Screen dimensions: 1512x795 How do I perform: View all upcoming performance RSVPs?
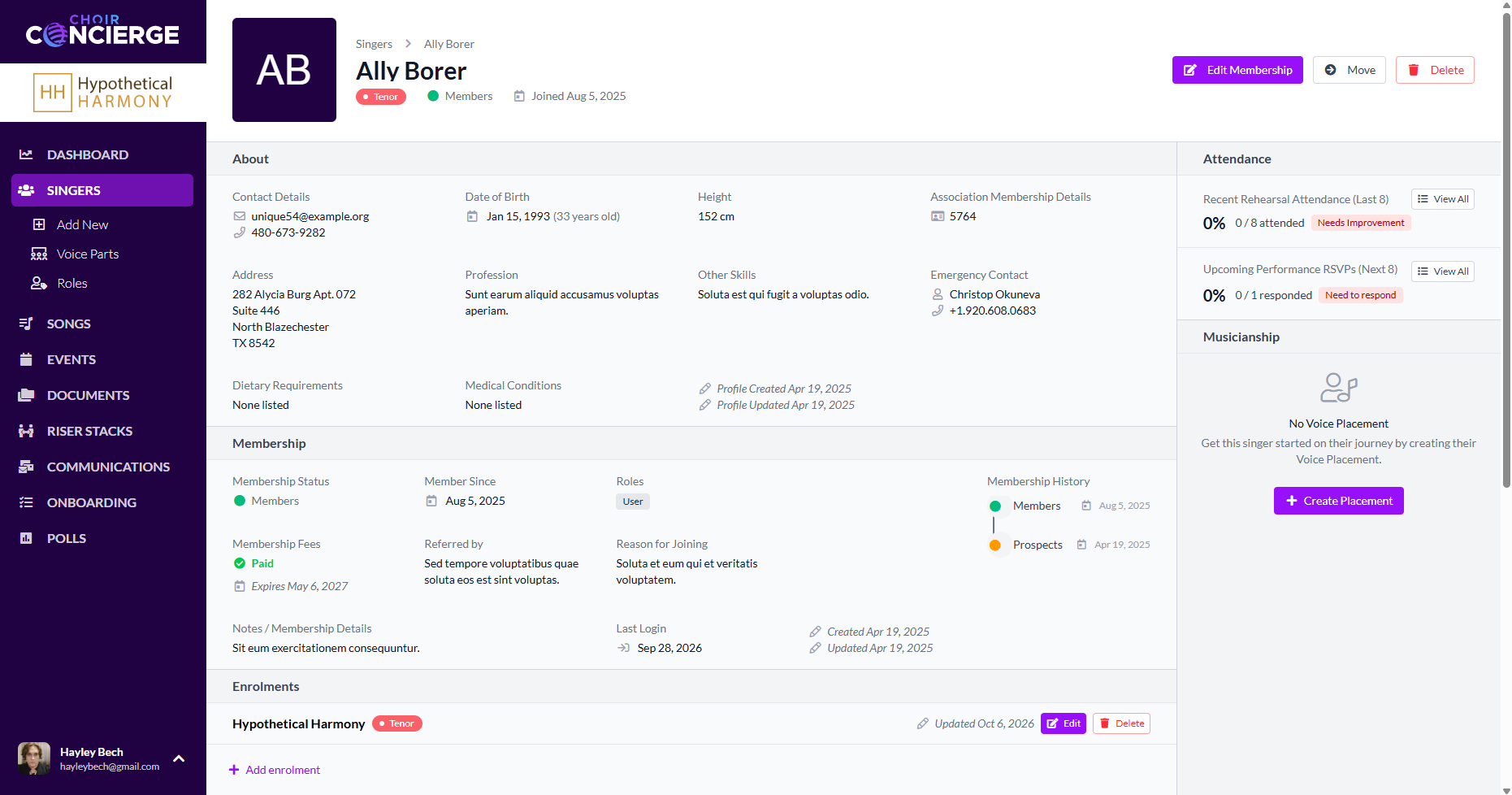point(1443,272)
